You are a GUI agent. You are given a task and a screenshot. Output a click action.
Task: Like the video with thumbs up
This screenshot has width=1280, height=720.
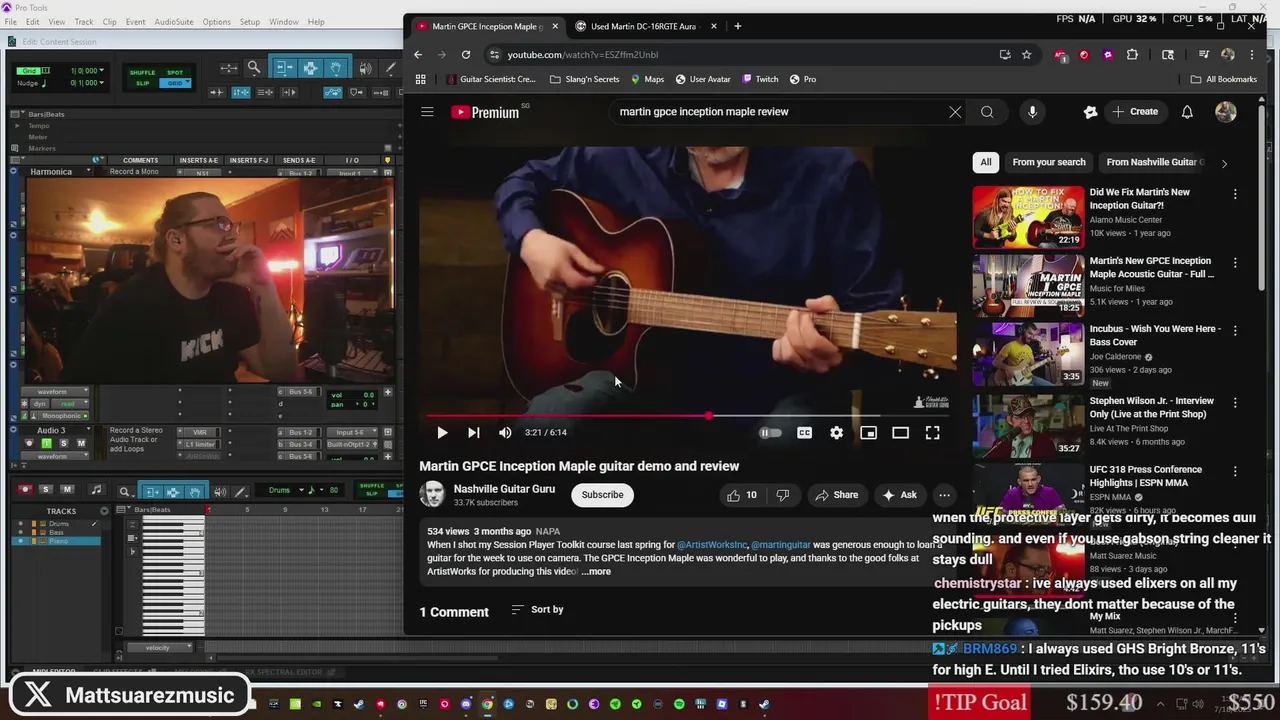[x=742, y=495]
